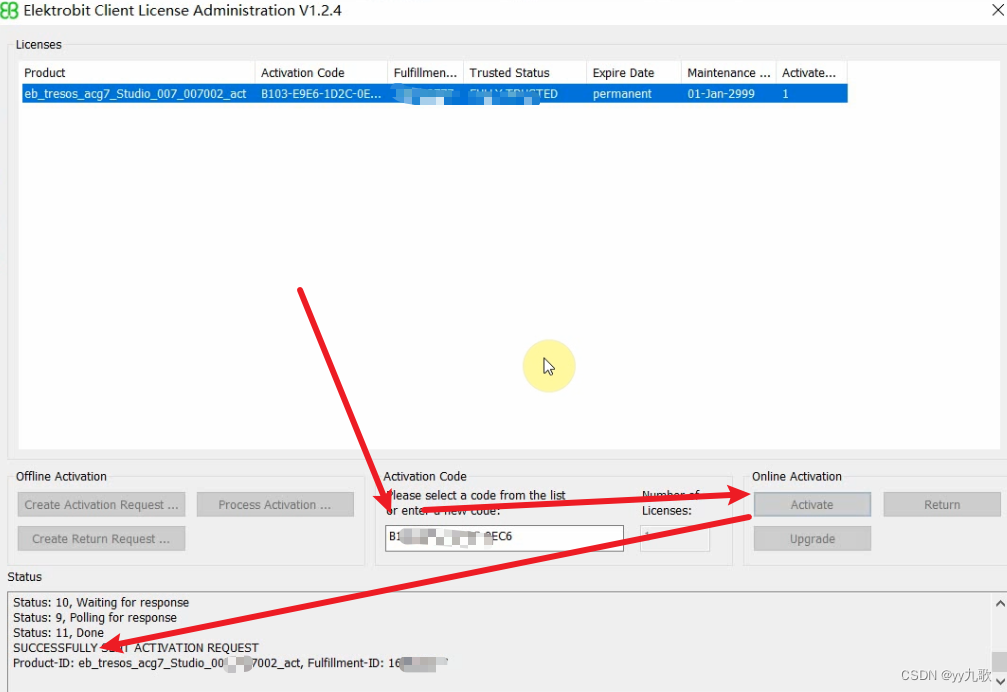Image resolution: width=1007 pixels, height=692 pixels.
Task: Click the Return button
Action: [x=941, y=505]
